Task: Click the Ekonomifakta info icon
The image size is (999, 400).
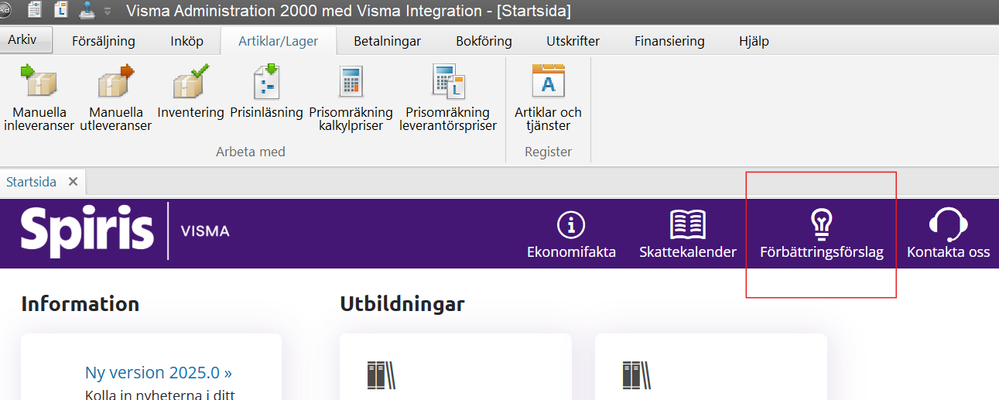Action: (x=571, y=225)
